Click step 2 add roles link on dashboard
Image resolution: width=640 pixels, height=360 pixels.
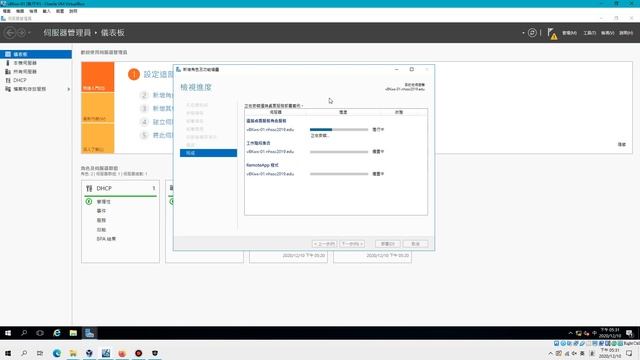point(163,95)
